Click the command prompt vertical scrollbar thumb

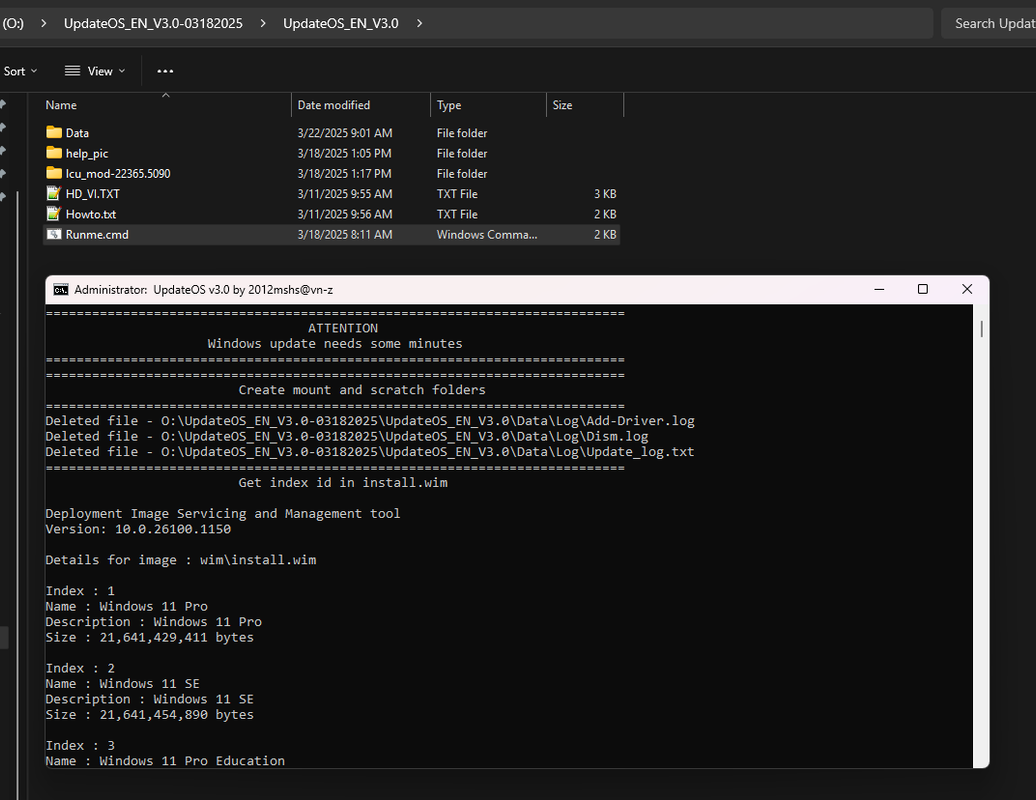coord(982,329)
